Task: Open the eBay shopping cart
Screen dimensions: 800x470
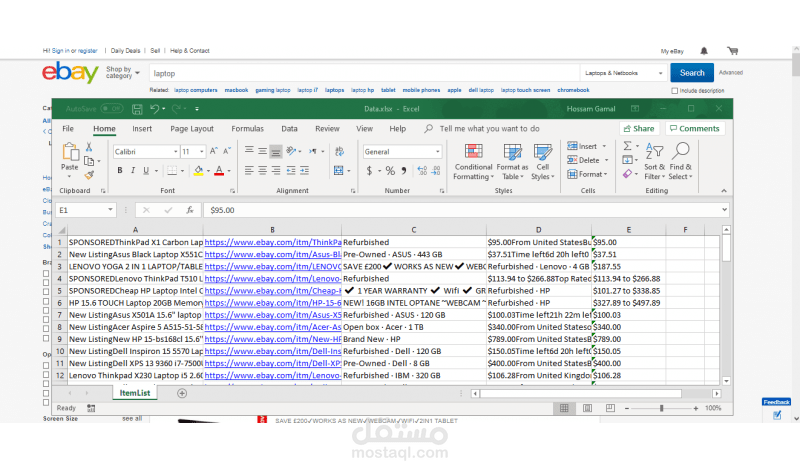Action: [x=733, y=51]
